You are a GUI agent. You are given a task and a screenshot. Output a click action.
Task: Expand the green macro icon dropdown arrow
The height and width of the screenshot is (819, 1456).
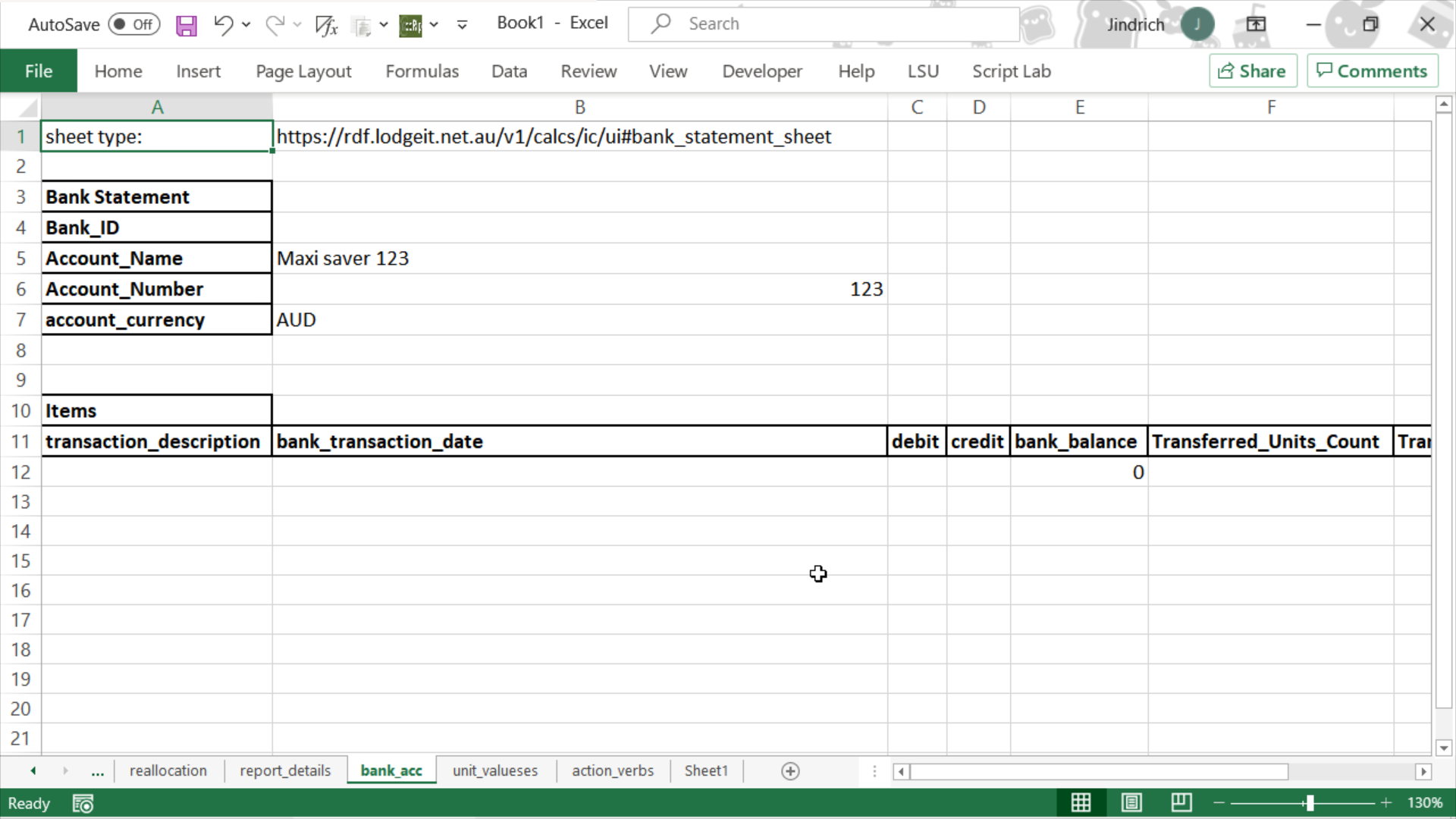tap(434, 25)
